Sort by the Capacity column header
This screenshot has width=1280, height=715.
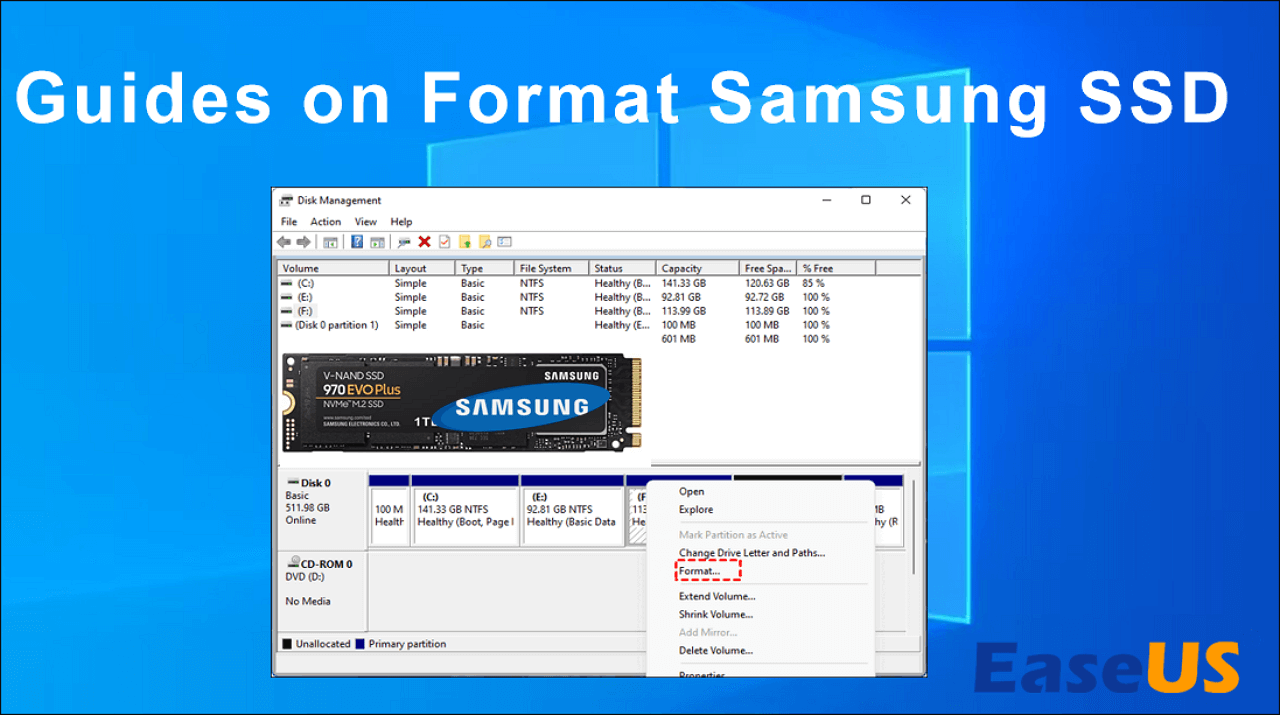698,268
